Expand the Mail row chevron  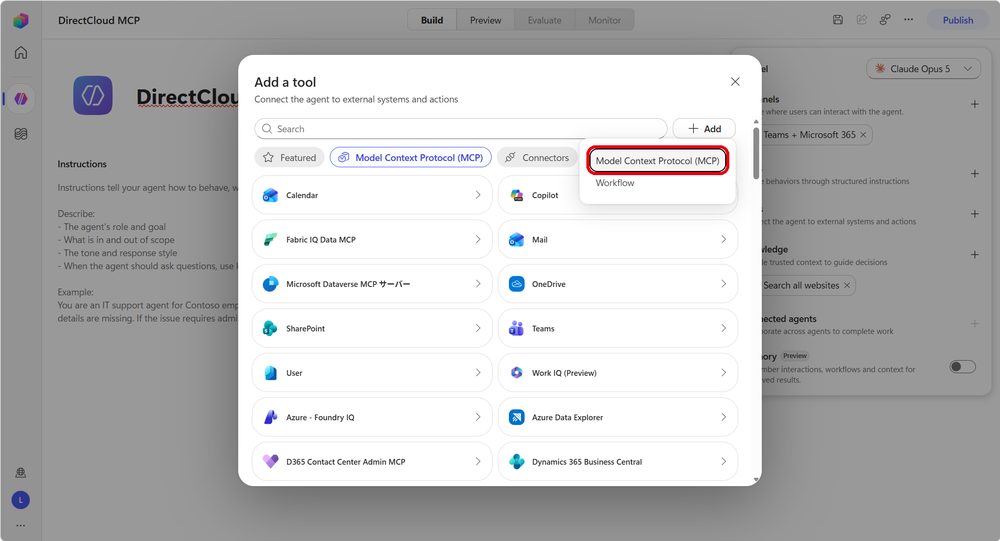tap(723, 239)
